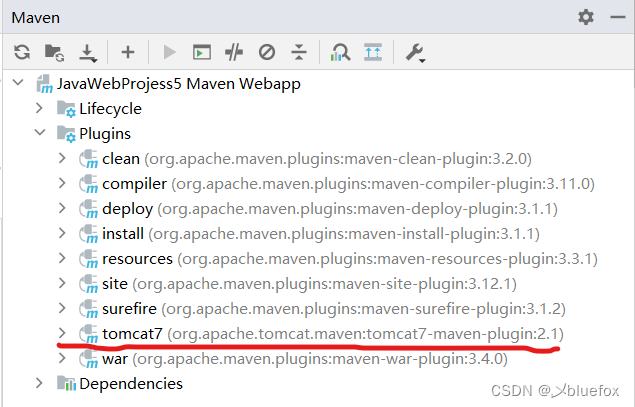Screen dimensions: 635x407
Task: Click the show dependencies popup icon
Action: click(373, 52)
